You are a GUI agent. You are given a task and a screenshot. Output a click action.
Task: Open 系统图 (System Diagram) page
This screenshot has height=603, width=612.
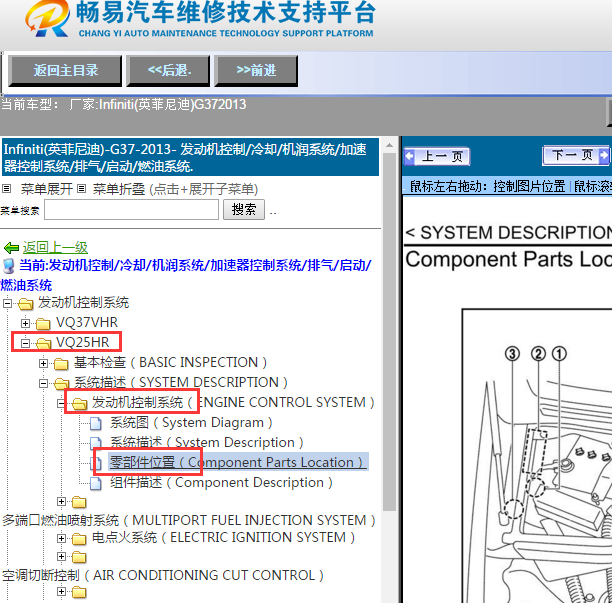pyautogui.click(x=191, y=422)
